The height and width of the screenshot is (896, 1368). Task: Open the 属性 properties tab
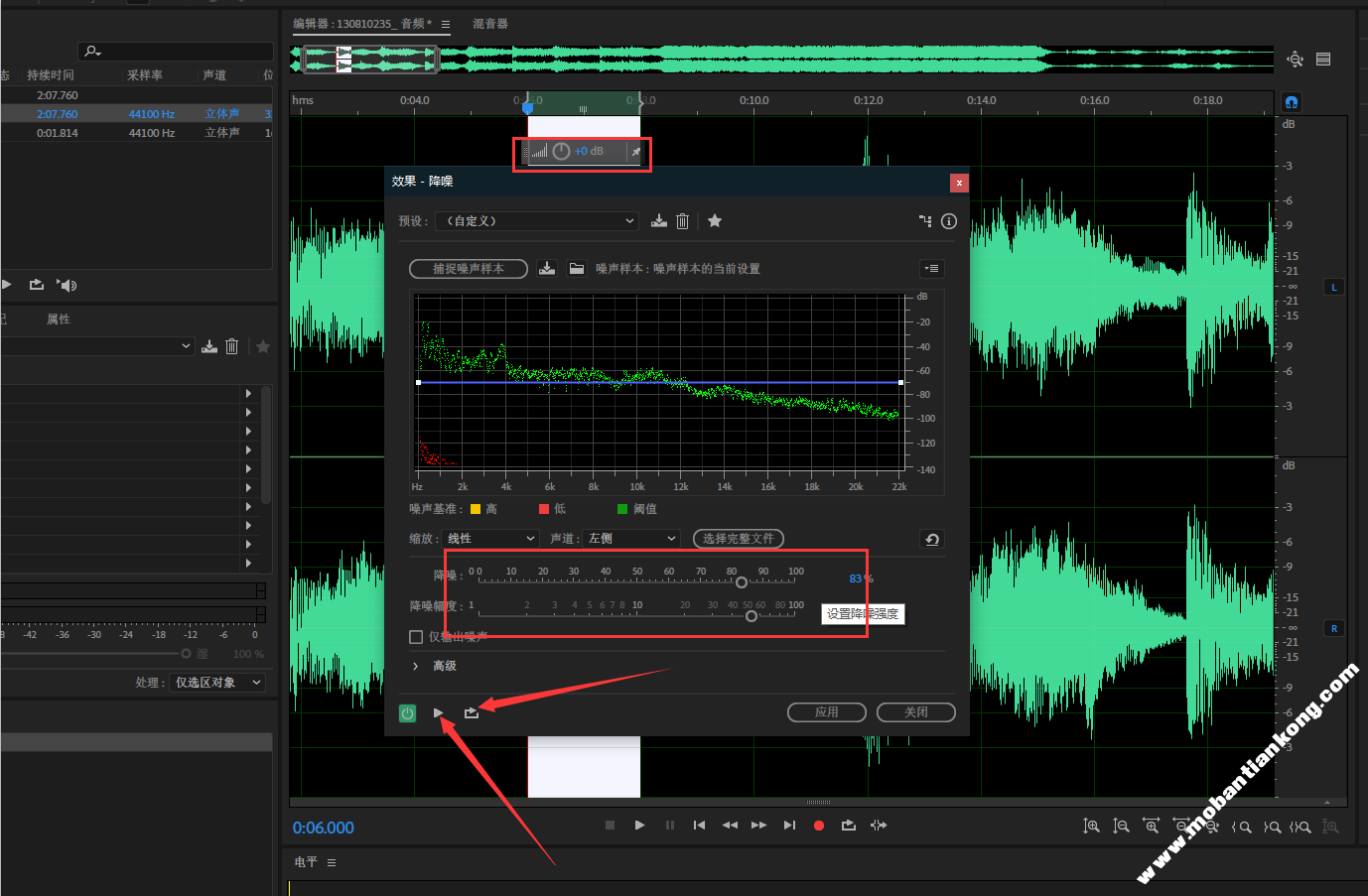[59, 320]
